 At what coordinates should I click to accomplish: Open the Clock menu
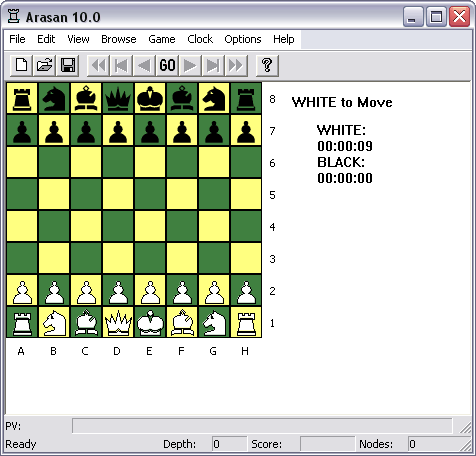(x=200, y=39)
